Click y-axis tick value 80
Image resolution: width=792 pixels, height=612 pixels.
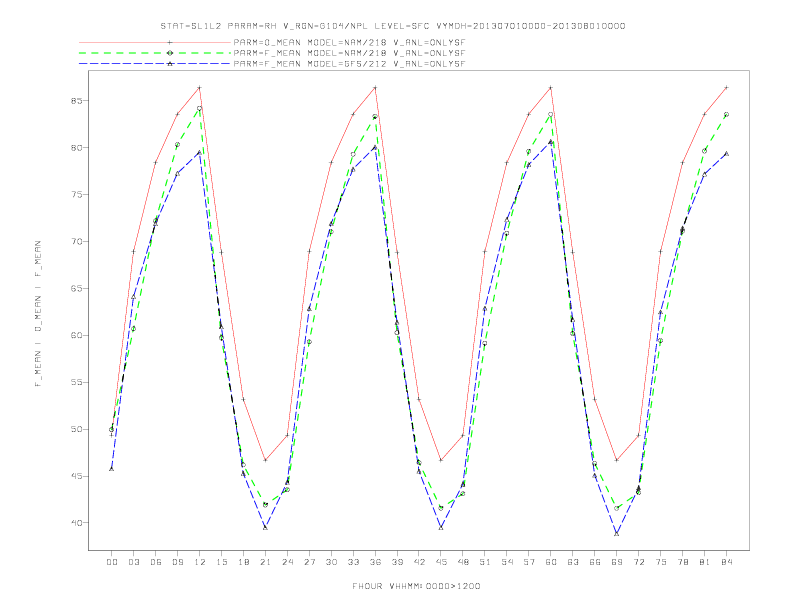tap(76, 147)
